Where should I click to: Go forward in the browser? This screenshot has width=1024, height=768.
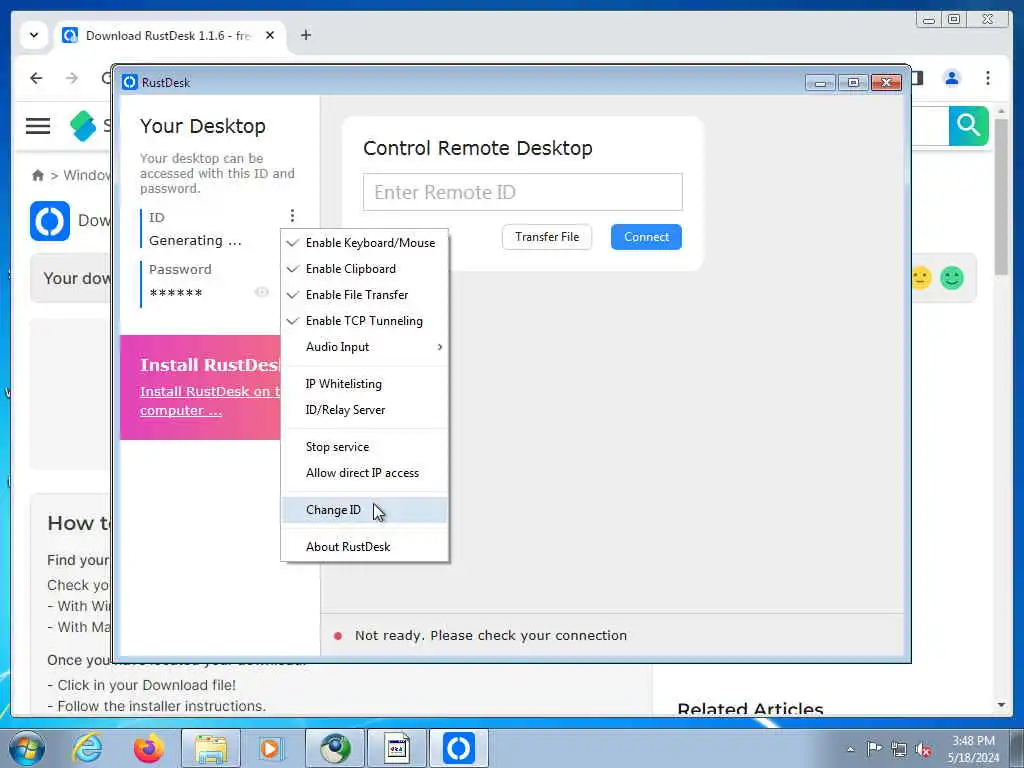(72, 78)
